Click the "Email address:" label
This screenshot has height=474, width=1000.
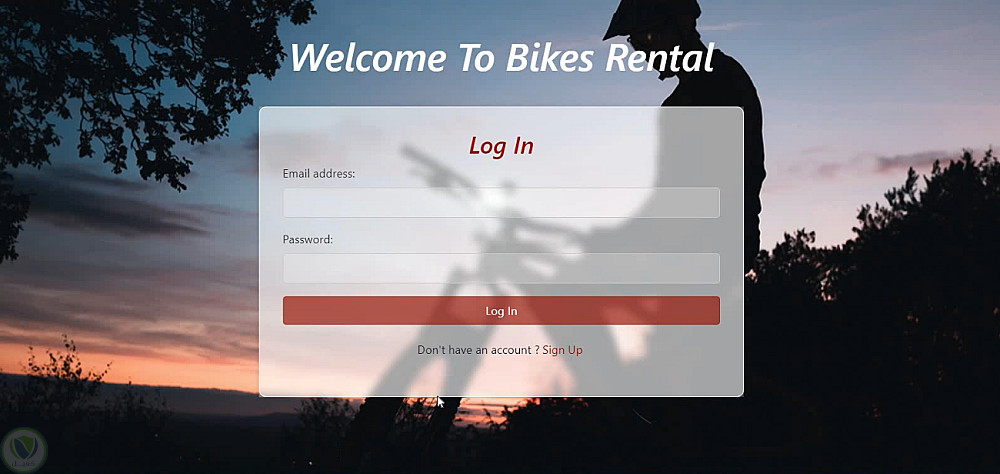[x=319, y=174]
